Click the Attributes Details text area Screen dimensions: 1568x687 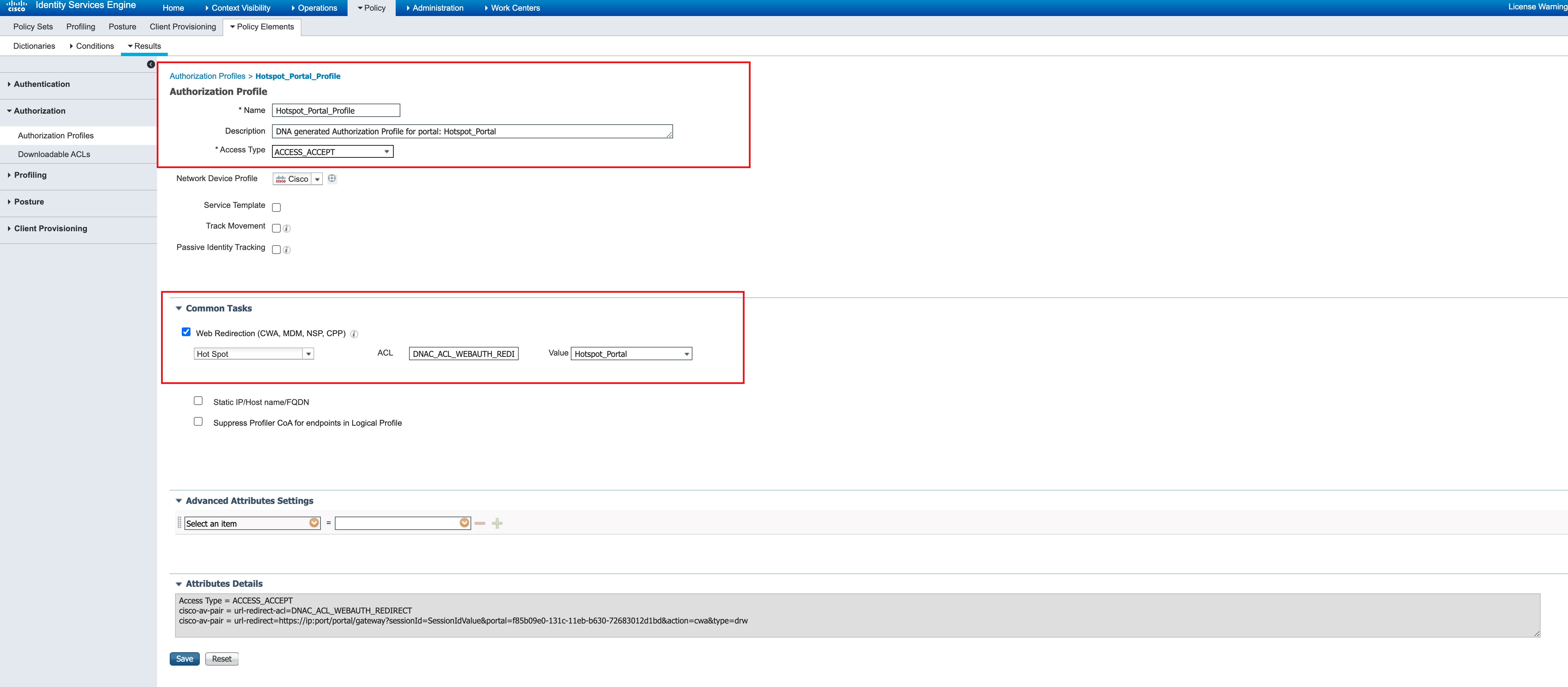tap(858, 616)
